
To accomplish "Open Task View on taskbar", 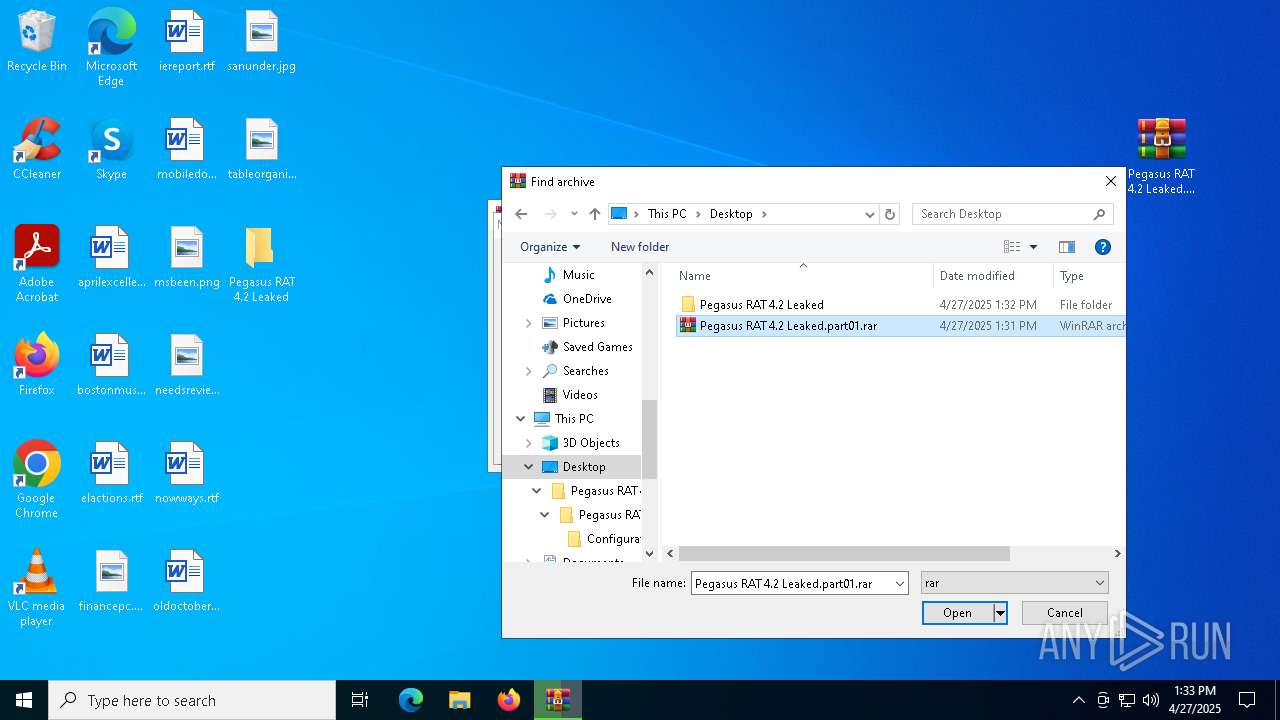I will (x=360, y=700).
